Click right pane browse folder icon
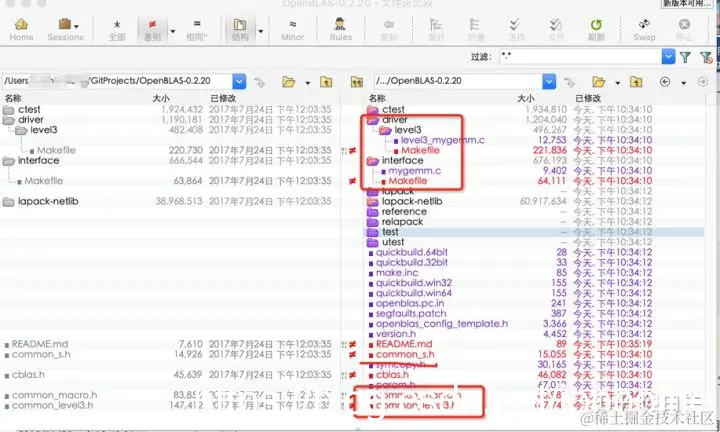The height and width of the screenshot is (432, 720). (598, 82)
